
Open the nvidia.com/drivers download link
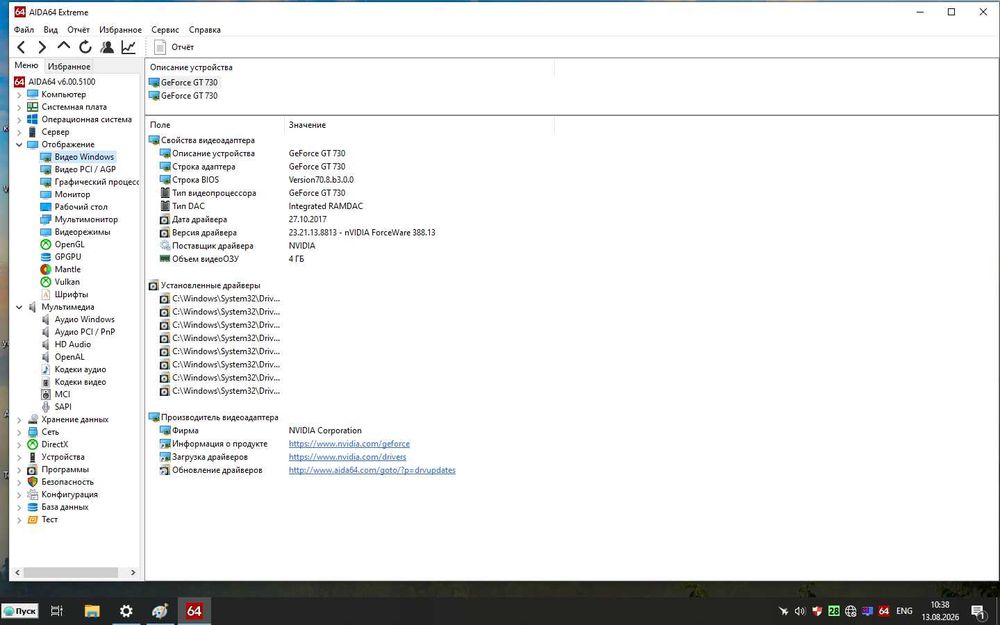[x=347, y=457]
